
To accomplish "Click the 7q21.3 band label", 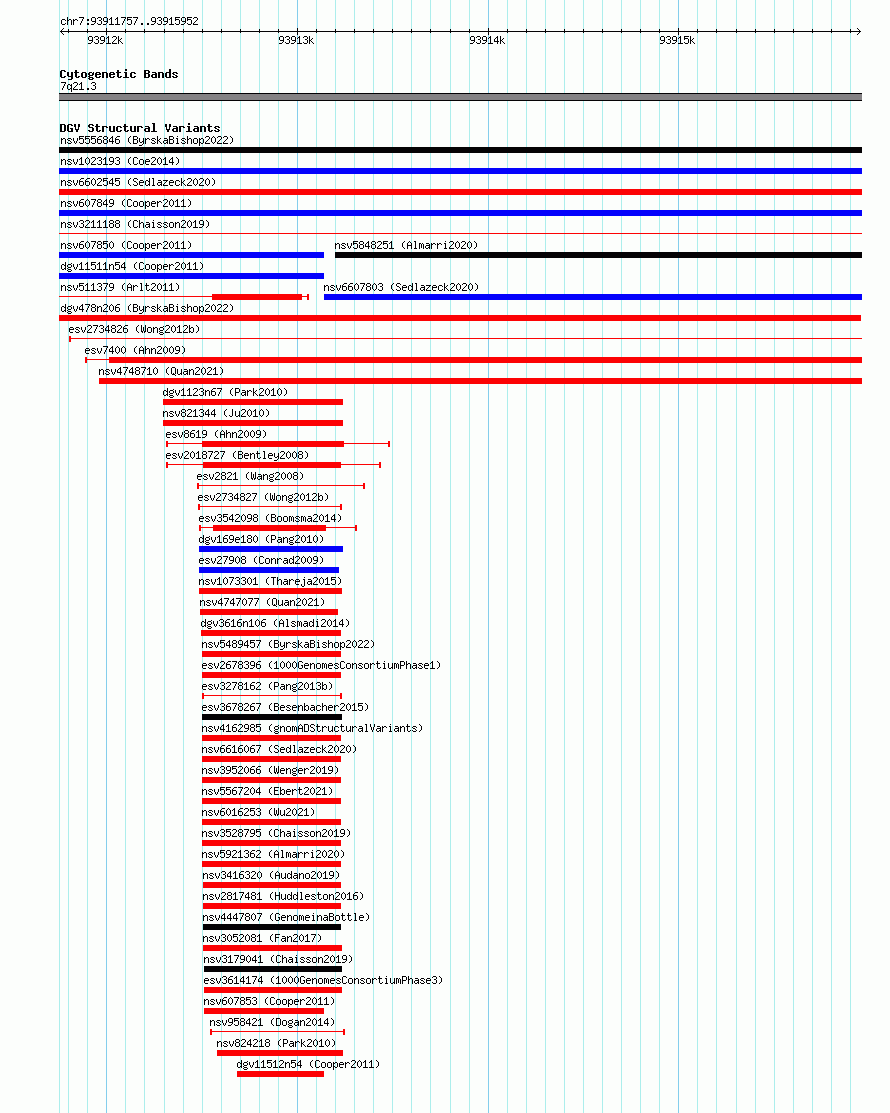I will coord(78,87).
